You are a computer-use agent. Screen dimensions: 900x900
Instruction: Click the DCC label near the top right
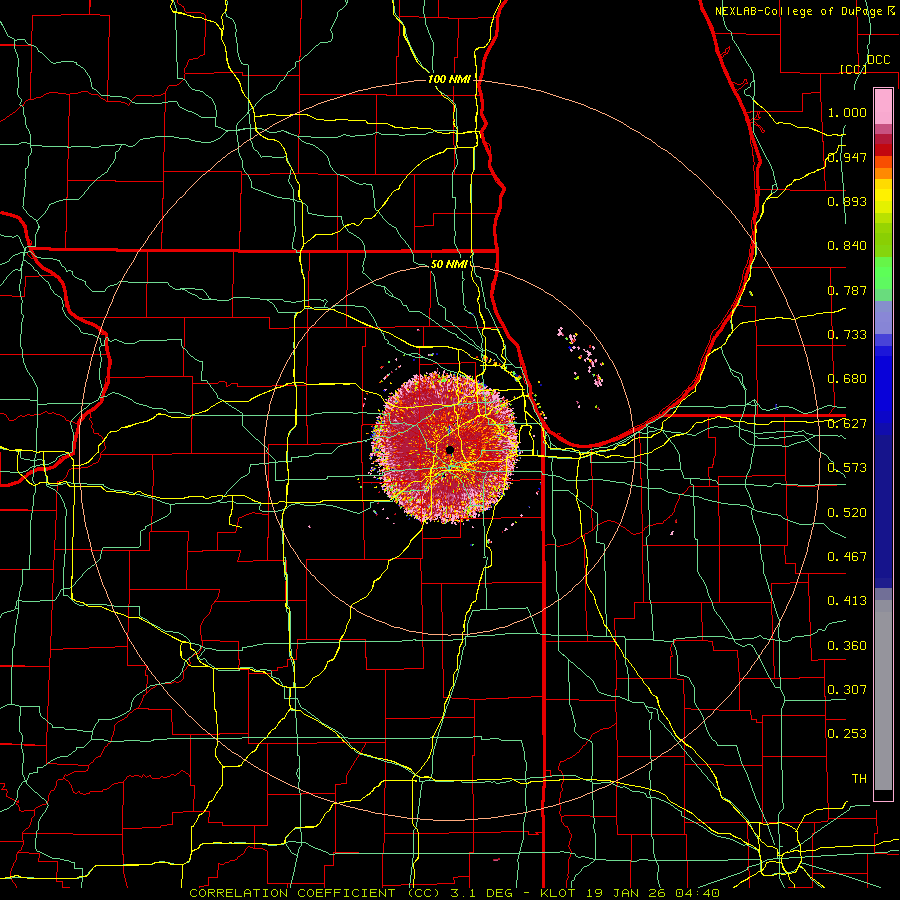point(878,60)
